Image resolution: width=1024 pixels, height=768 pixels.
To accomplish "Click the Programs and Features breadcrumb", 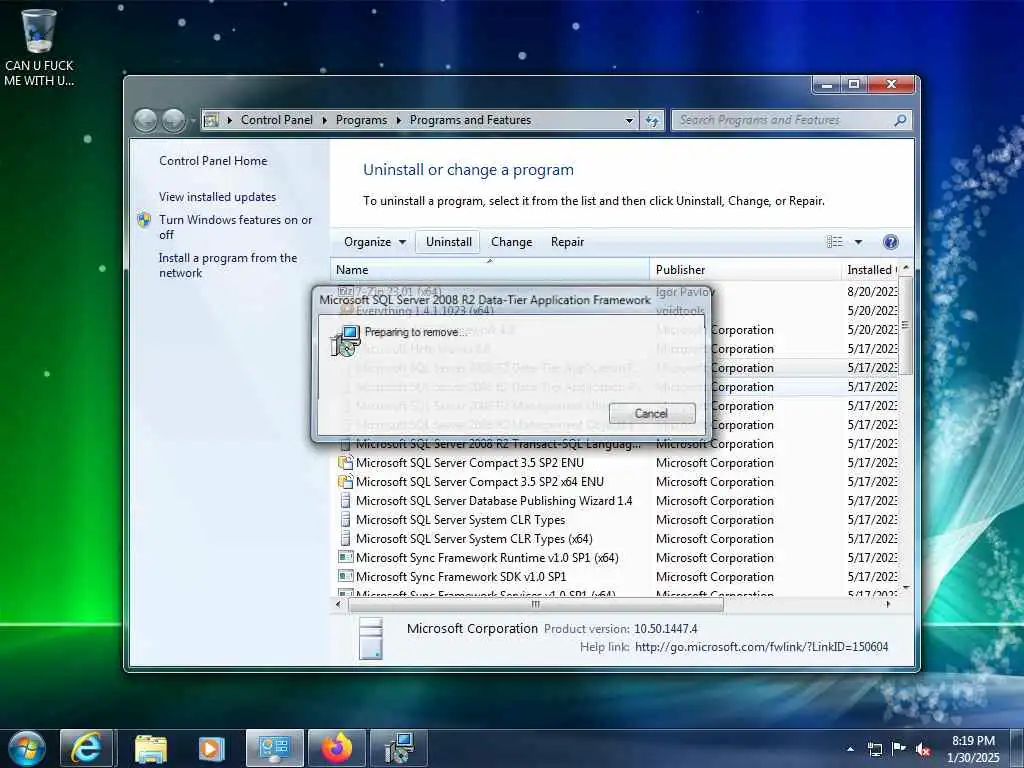I will (x=470, y=120).
